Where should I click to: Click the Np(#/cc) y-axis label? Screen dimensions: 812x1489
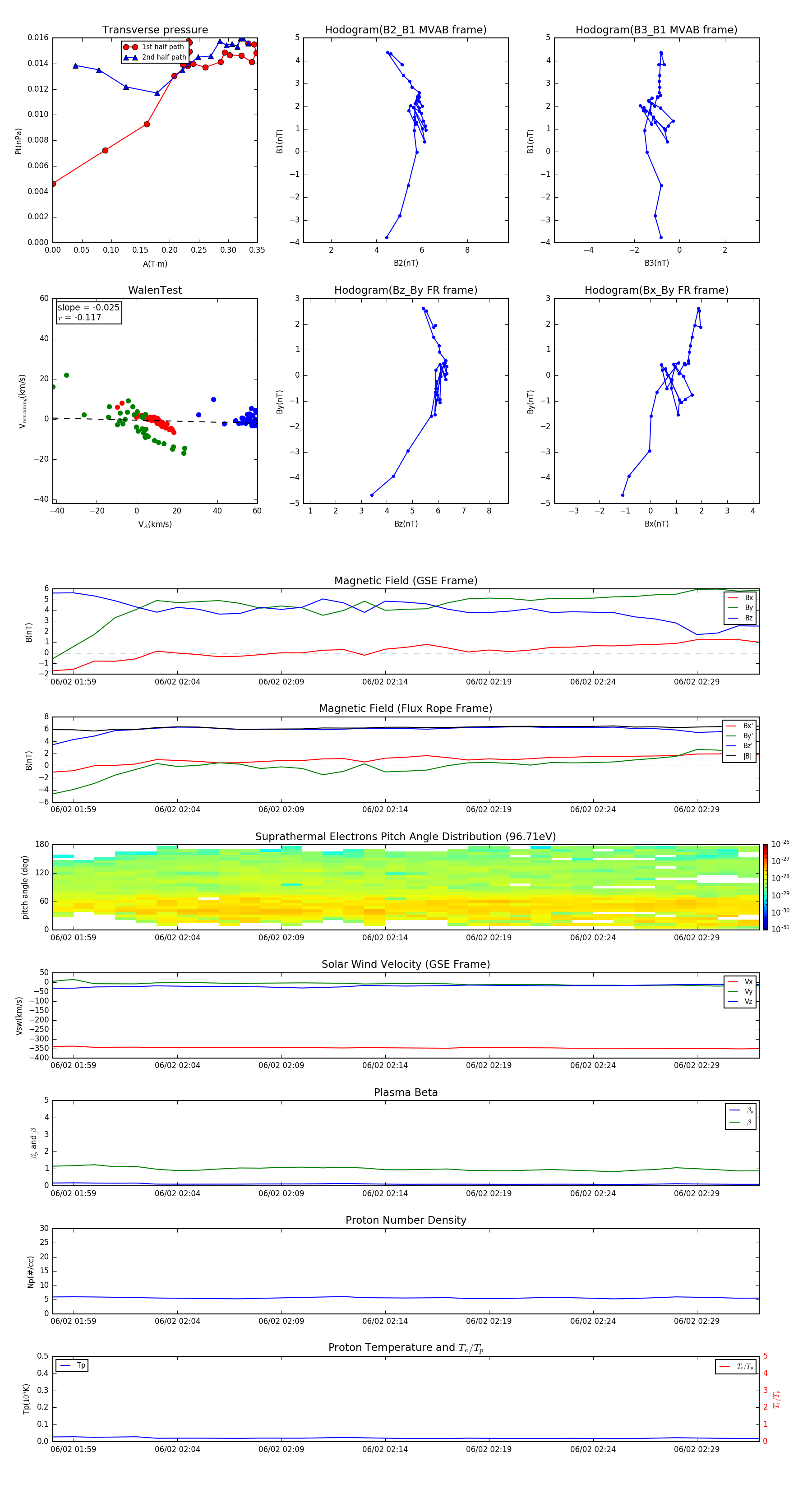[x=31, y=1272]
